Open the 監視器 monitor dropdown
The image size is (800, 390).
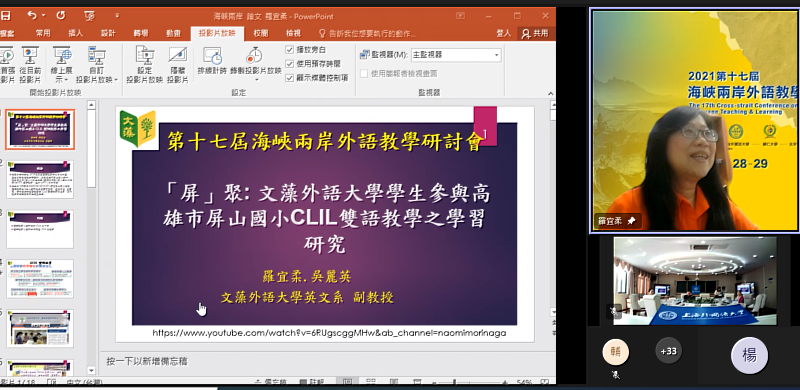[x=456, y=55]
